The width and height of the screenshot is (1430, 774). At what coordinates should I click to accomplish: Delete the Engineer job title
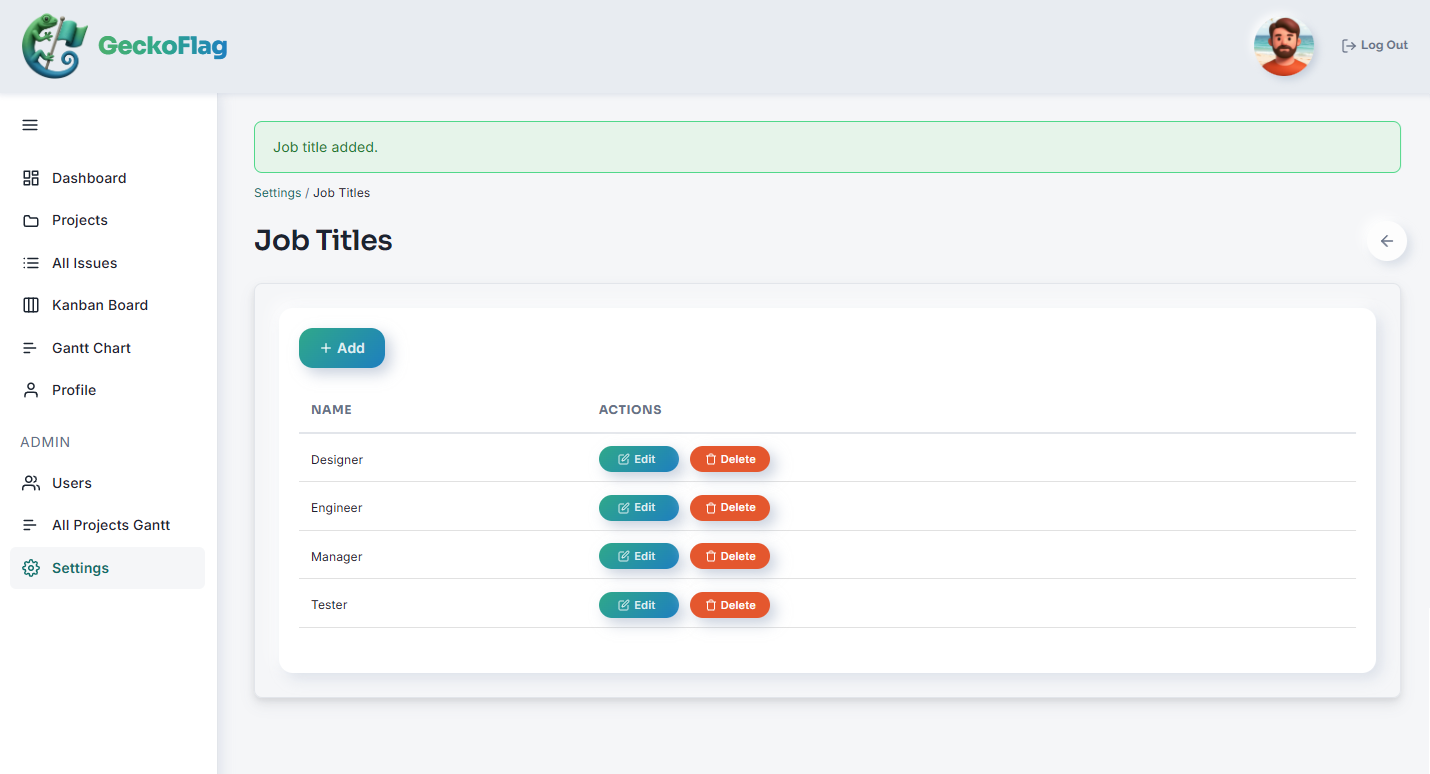point(730,508)
